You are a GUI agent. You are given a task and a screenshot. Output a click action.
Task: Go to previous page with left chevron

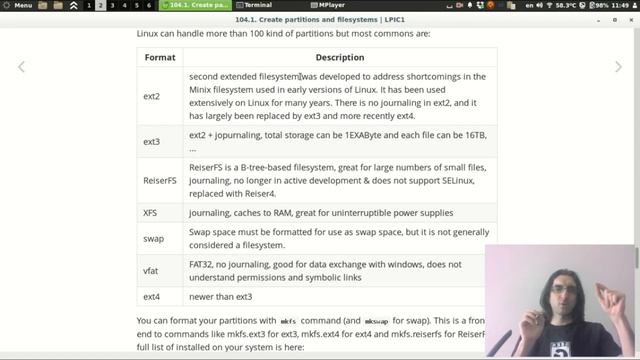(x=21, y=67)
